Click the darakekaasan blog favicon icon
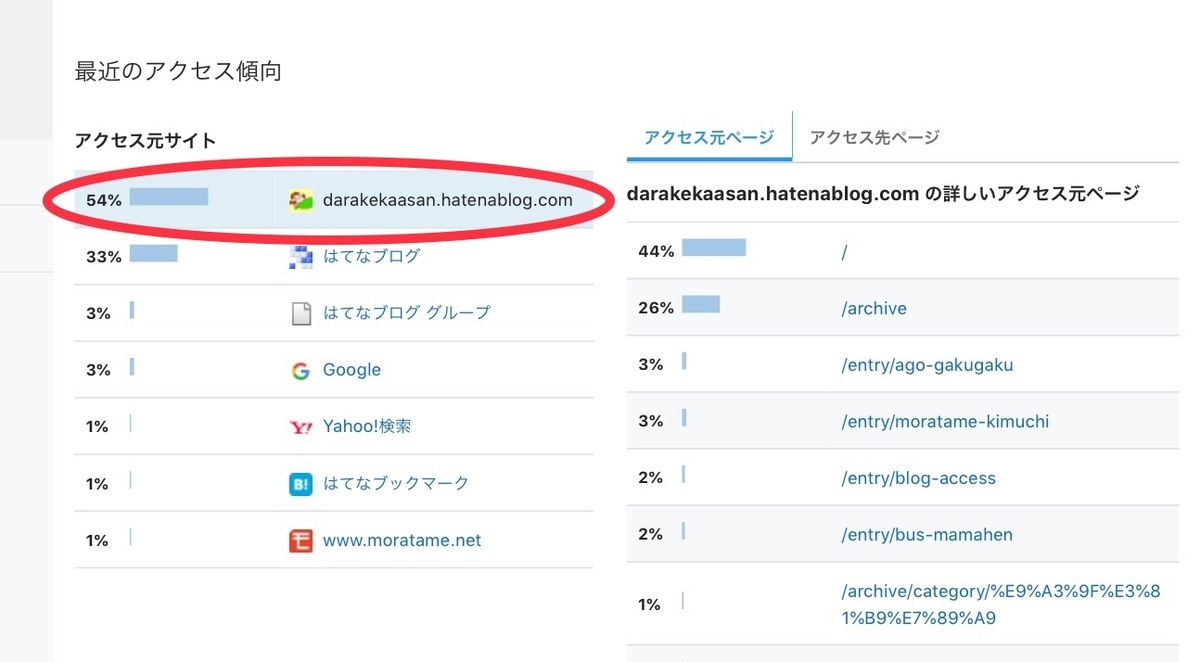 coord(301,200)
